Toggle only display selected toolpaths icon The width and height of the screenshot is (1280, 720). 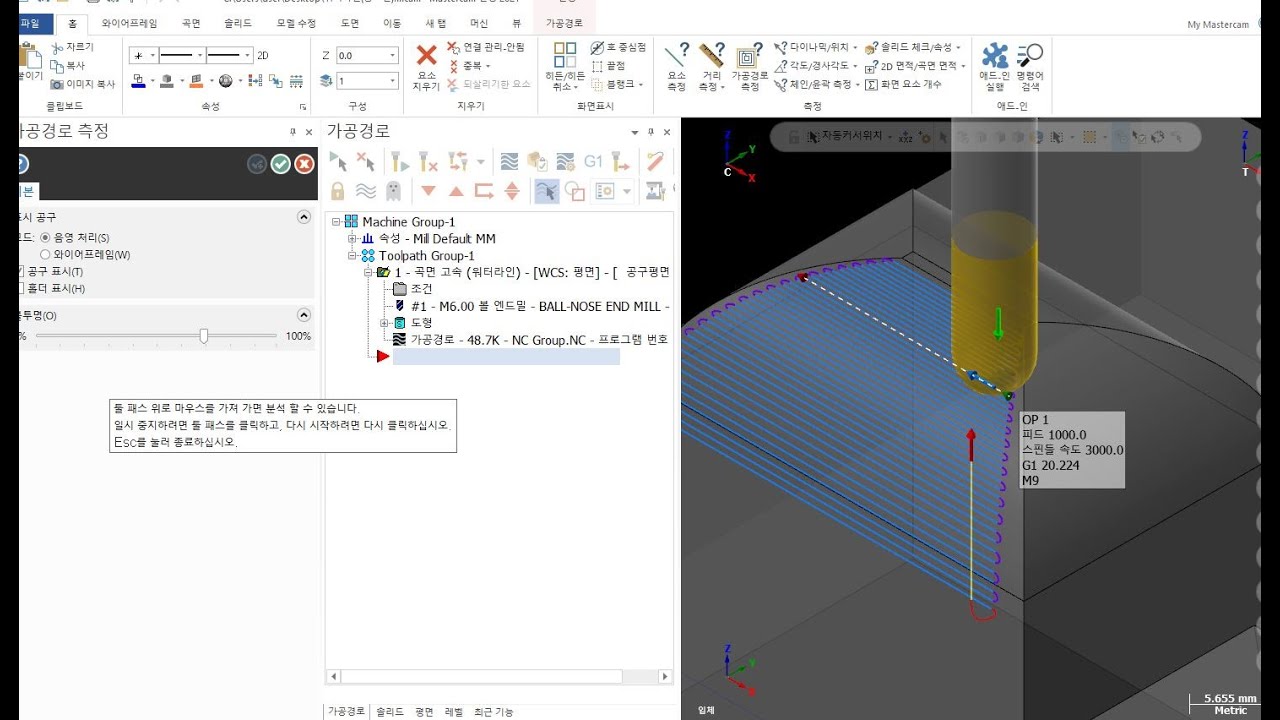pos(546,190)
